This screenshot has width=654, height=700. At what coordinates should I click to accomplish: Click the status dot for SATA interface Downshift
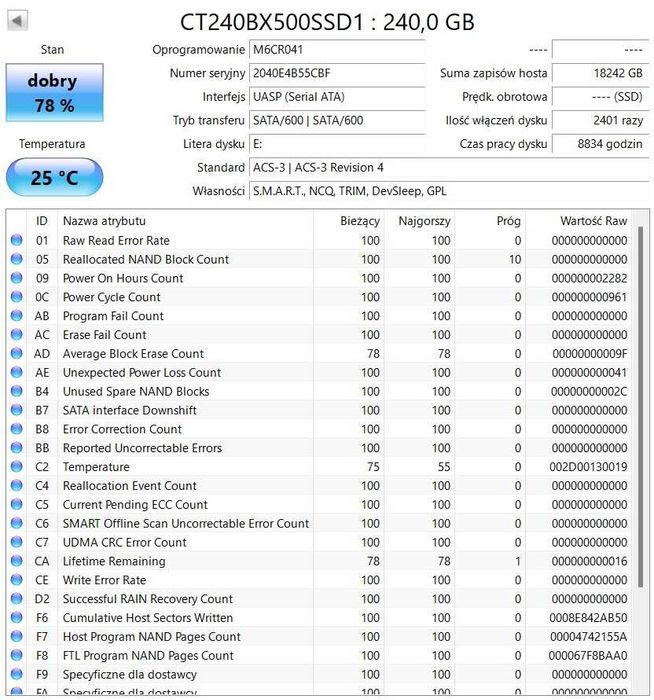click(17, 410)
